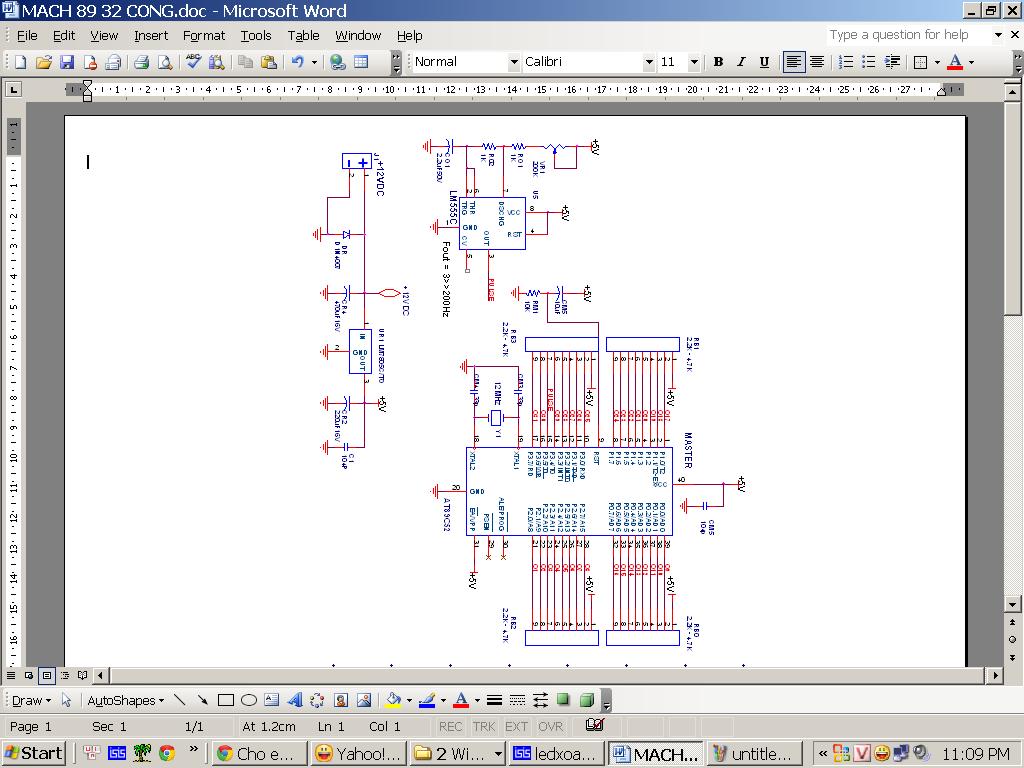Select the Oval drawing tool
This screenshot has width=1024, height=768.
(249, 700)
